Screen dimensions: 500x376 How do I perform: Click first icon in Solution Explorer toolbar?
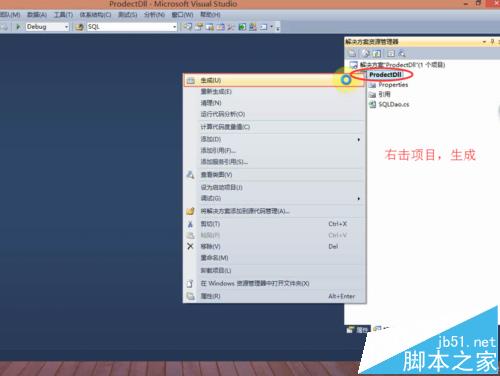[x=352, y=53]
